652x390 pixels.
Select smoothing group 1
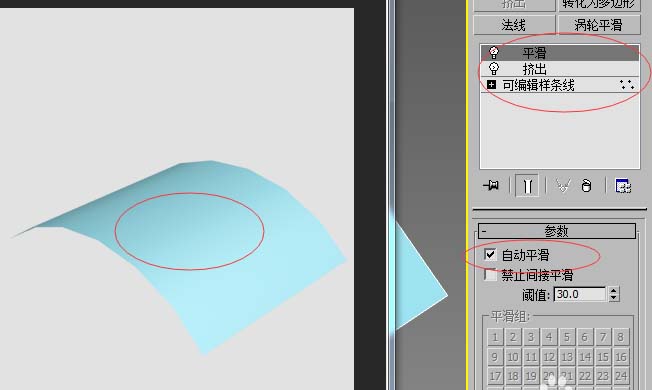tap(495, 337)
